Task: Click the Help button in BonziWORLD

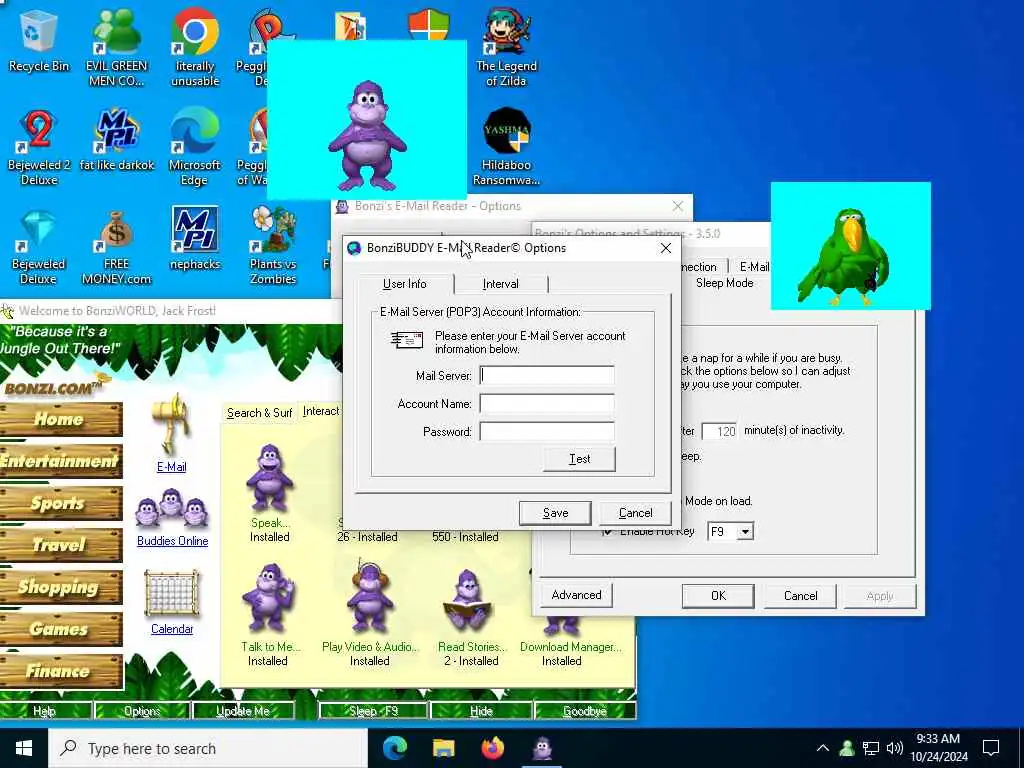Action: coord(44,711)
